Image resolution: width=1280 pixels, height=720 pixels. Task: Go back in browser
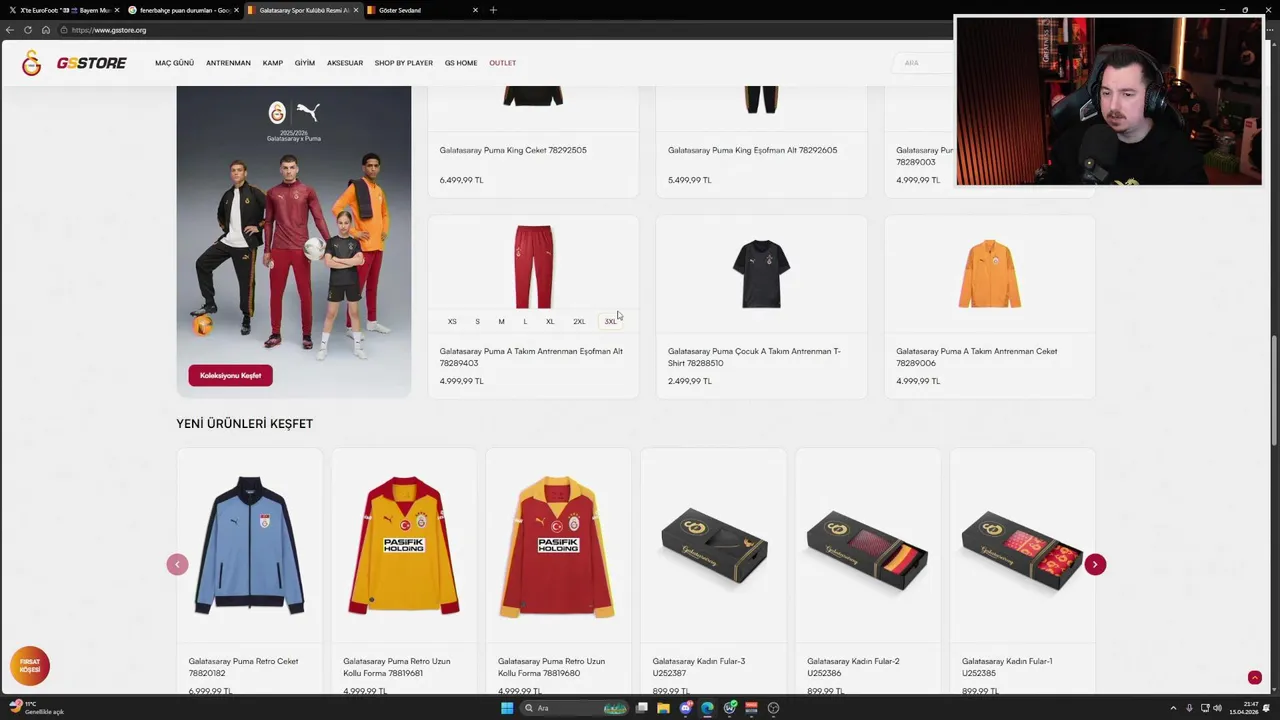10,30
